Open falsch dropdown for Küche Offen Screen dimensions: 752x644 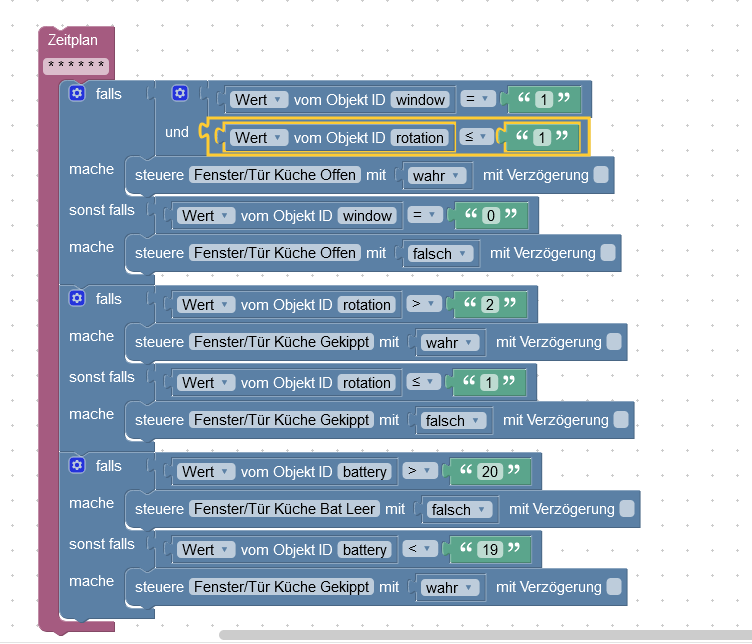[x=440, y=253]
